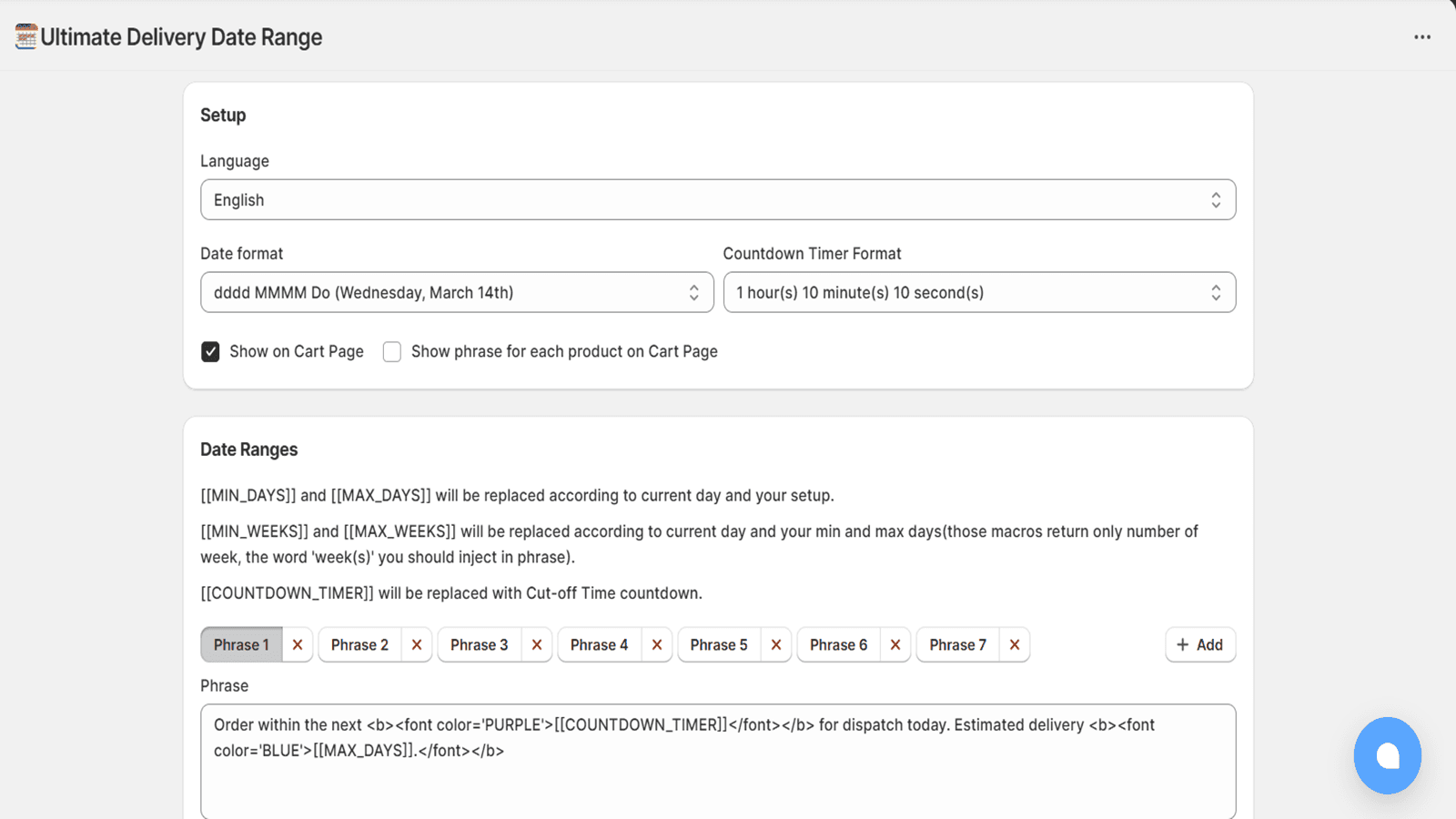Open the Phrase 7 tab

957,644
